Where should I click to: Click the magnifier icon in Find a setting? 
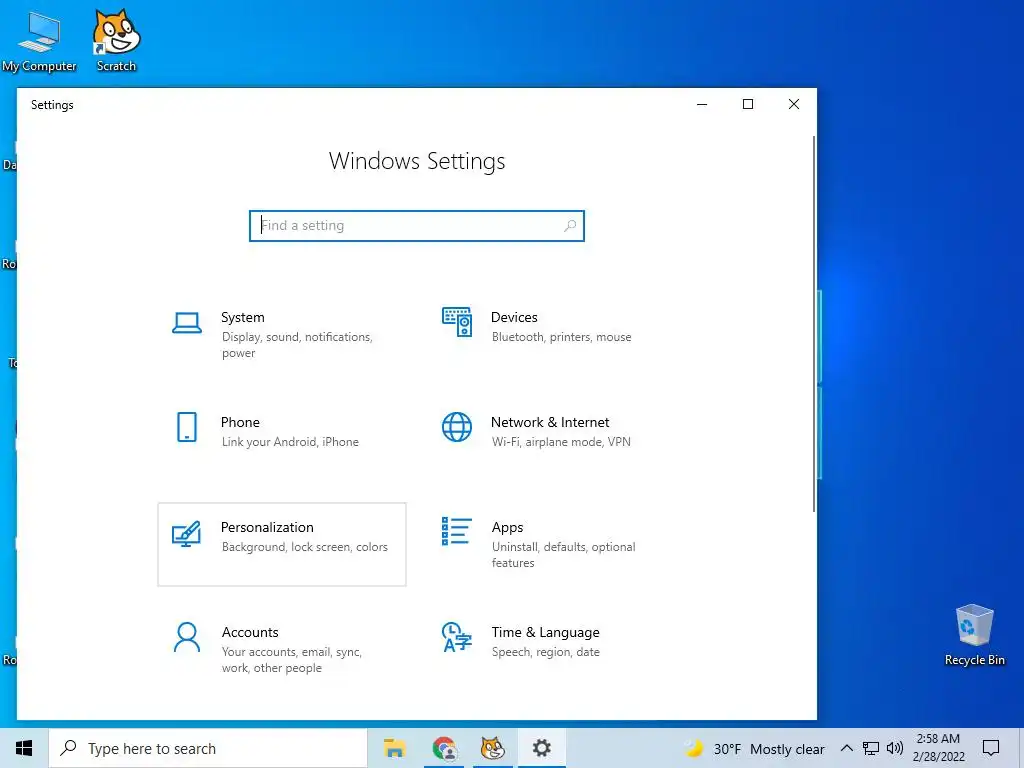[569, 225]
